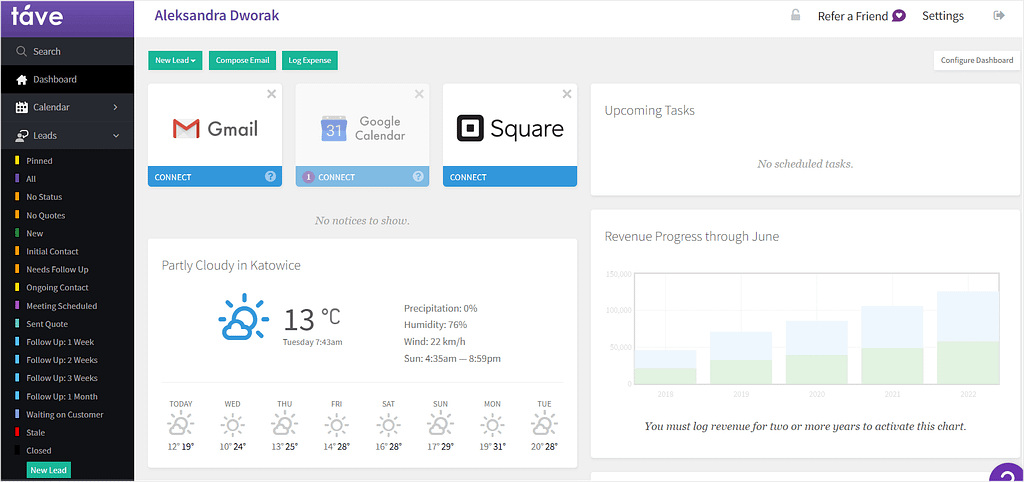Viewport: 1024px width, 482px height.
Task: Open the Search field in sidebar
Action: [x=67, y=51]
